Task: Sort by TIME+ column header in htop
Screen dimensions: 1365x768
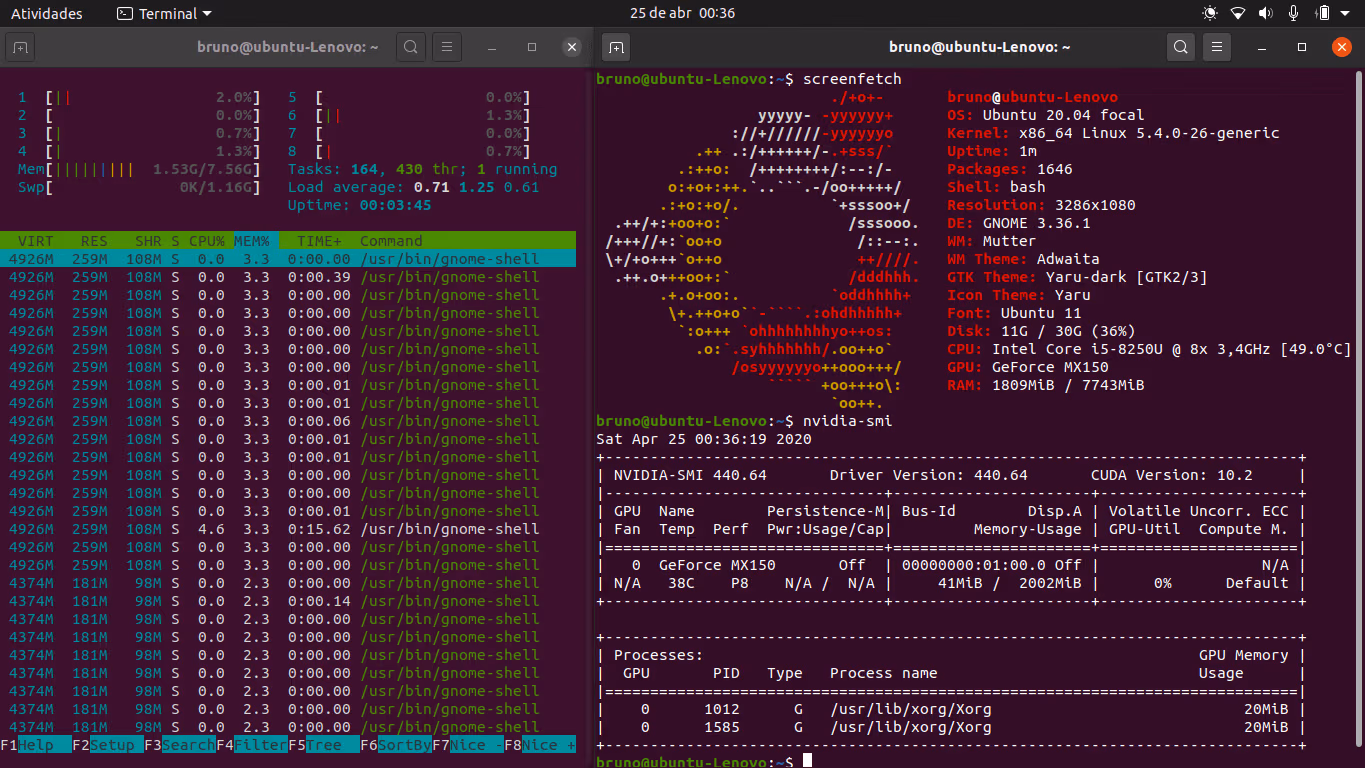Action: [319, 241]
